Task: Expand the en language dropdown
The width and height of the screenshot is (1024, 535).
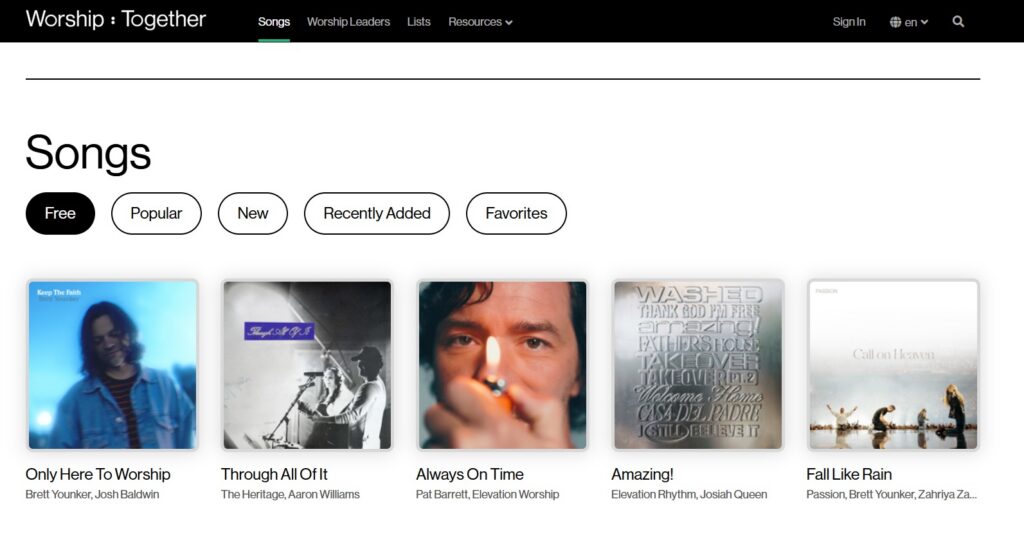Action: (916, 22)
